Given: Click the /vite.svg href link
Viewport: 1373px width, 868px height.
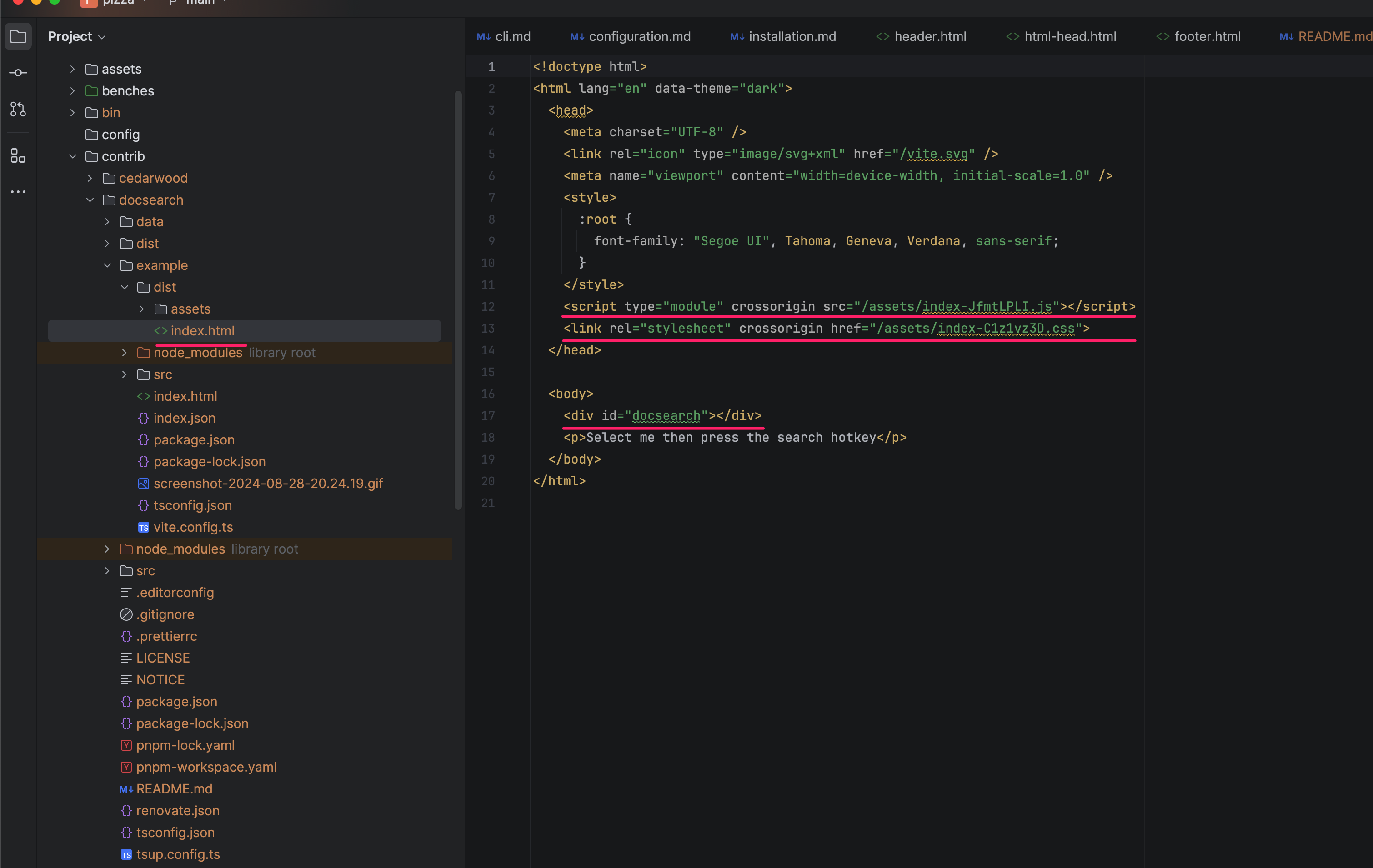Looking at the screenshot, I should [x=933, y=154].
